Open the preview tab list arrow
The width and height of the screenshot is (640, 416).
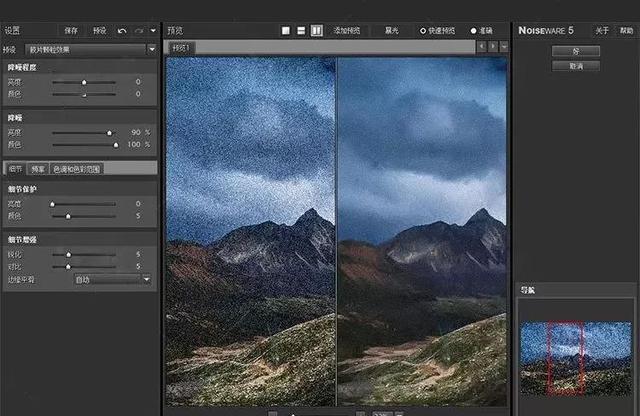tap(503, 47)
